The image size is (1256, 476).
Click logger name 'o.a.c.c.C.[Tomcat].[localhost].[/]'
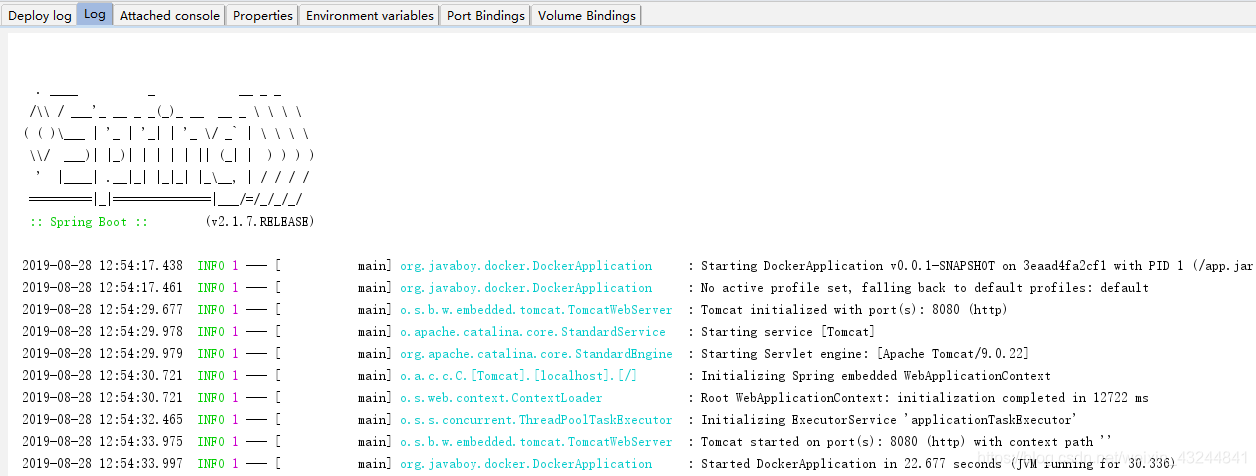click(518, 376)
